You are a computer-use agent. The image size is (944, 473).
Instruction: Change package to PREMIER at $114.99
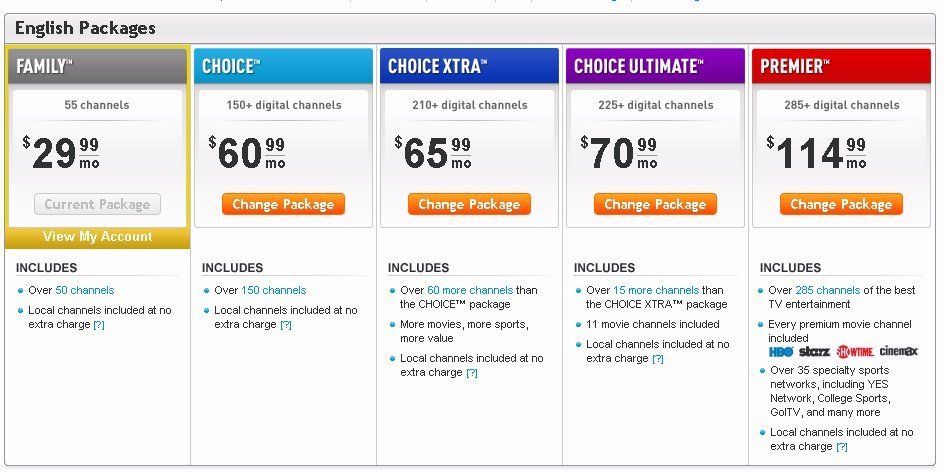[842, 204]
